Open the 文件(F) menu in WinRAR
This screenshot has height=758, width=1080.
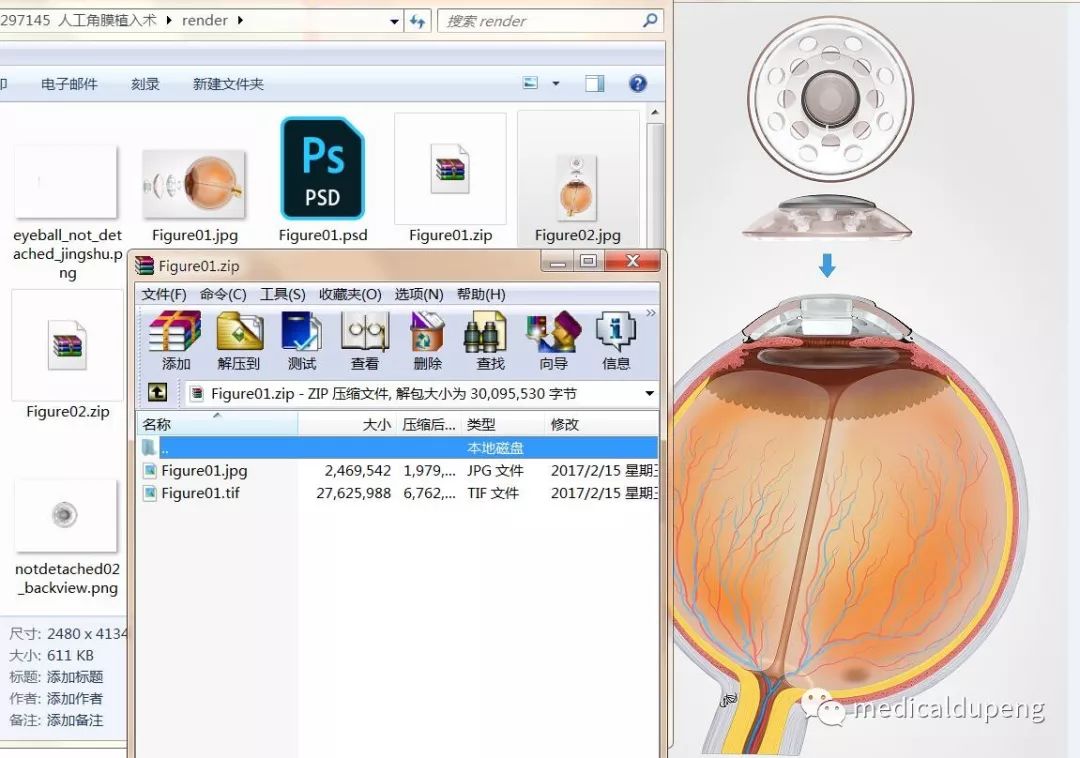tap(164, 294)
